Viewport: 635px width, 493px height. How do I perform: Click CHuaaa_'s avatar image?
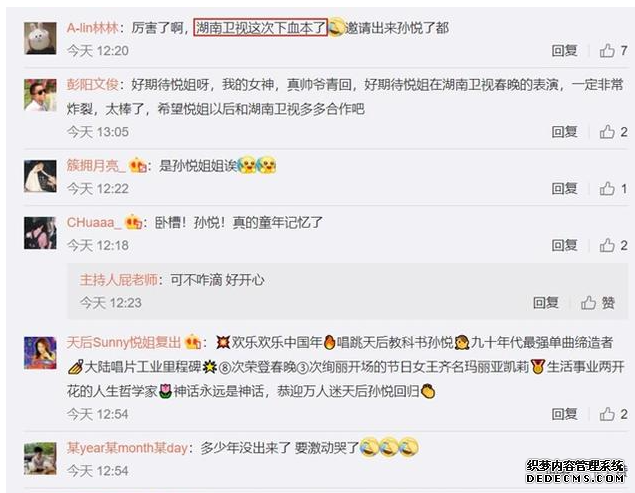coord(40,233)
